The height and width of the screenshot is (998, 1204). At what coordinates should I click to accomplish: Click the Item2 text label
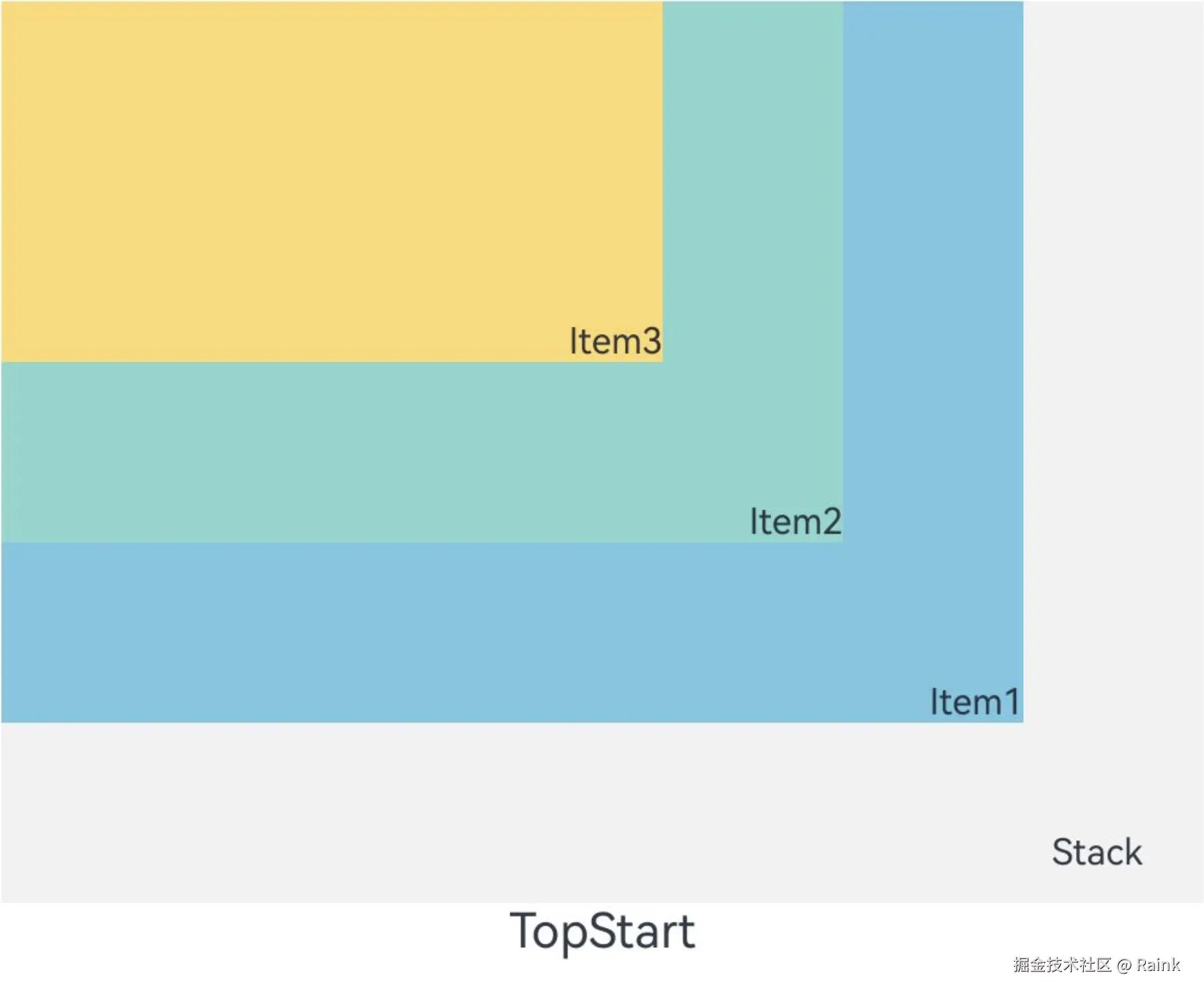coord(795,521)
